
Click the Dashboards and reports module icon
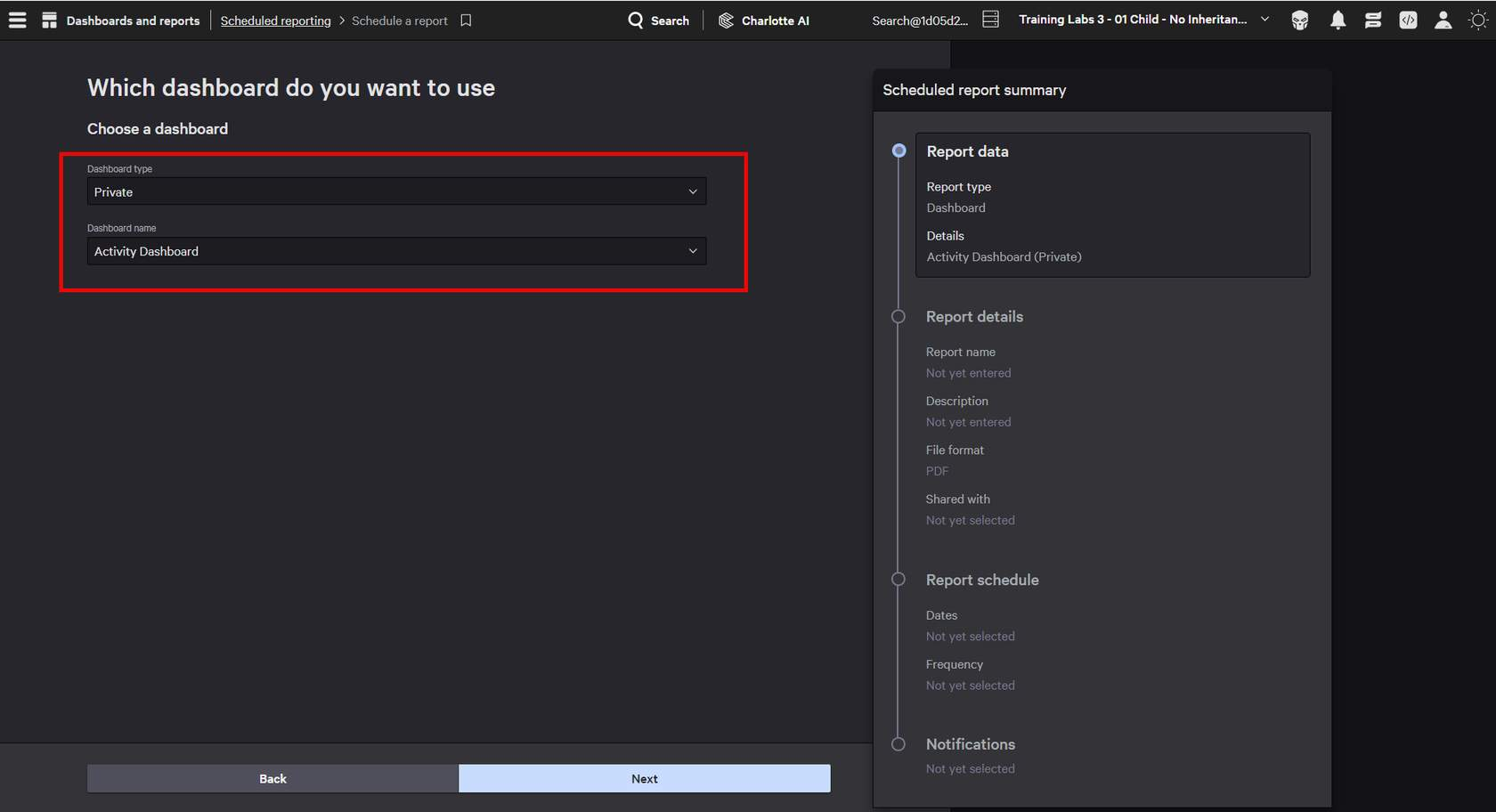pos(50,20)
